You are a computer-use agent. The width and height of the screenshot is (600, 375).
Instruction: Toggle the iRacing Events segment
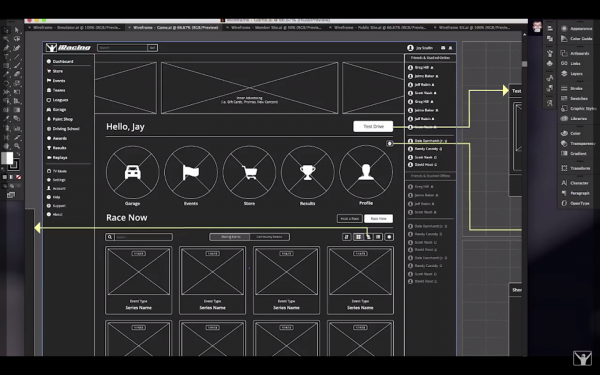pyautogui.click(x=230, y=237)
